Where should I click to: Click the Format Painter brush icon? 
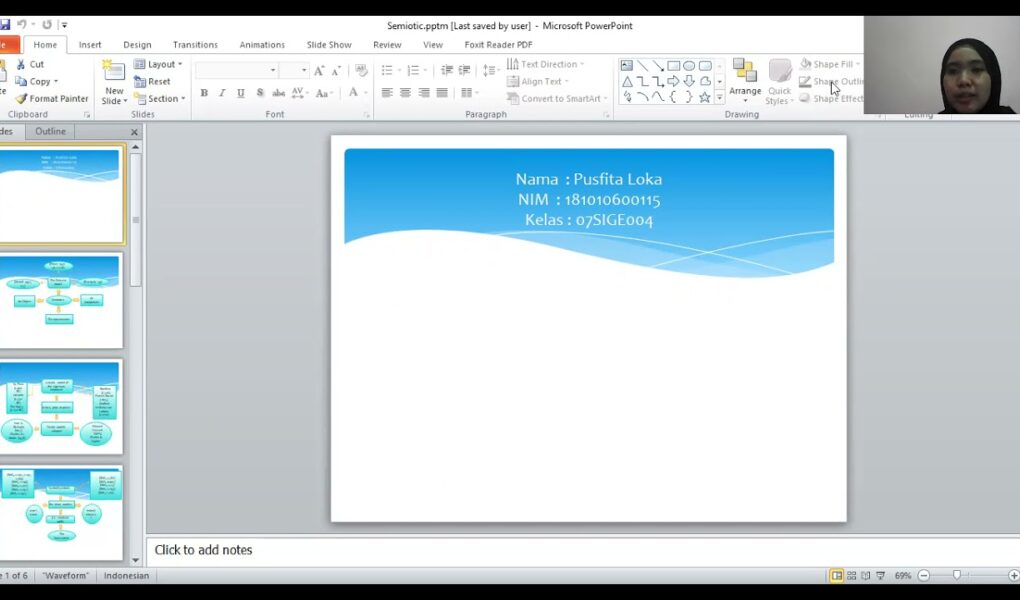pyautogui.click(x=21, y=99)
